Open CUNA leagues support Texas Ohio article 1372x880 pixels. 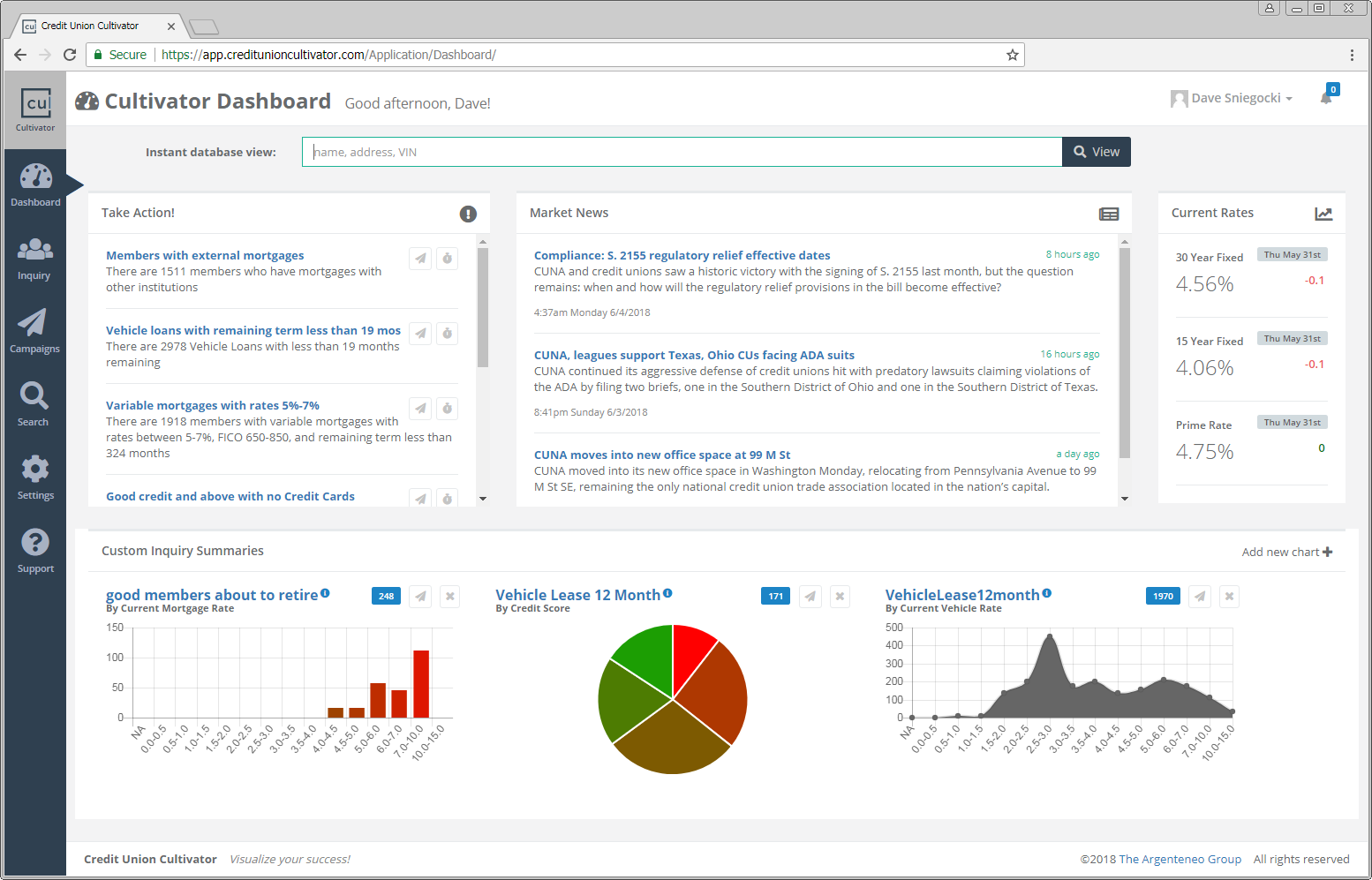[694, 356]
